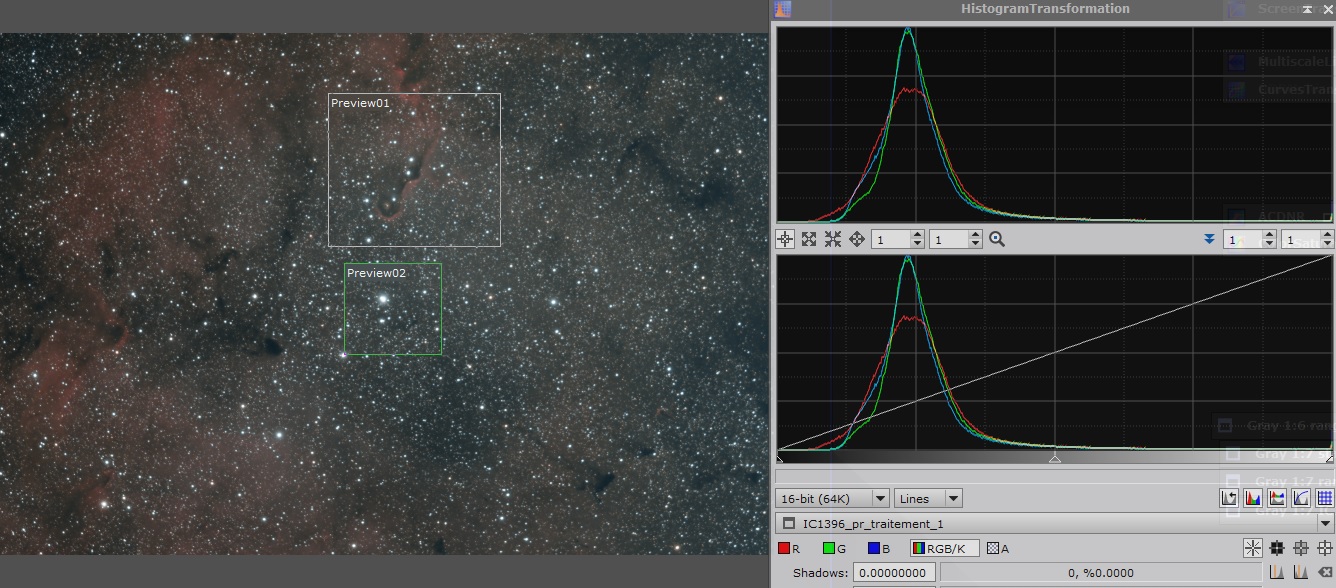Toggle the show grid icon
Viewport: 1336px width, 588px height.
pyautogui.click(x=1325, y=498)
